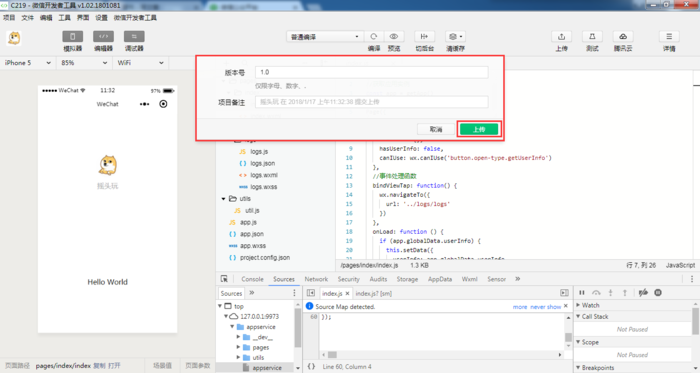Click the Tencent Cloud icon
This screenshot has height=373, width=700.
pos(623,37)
